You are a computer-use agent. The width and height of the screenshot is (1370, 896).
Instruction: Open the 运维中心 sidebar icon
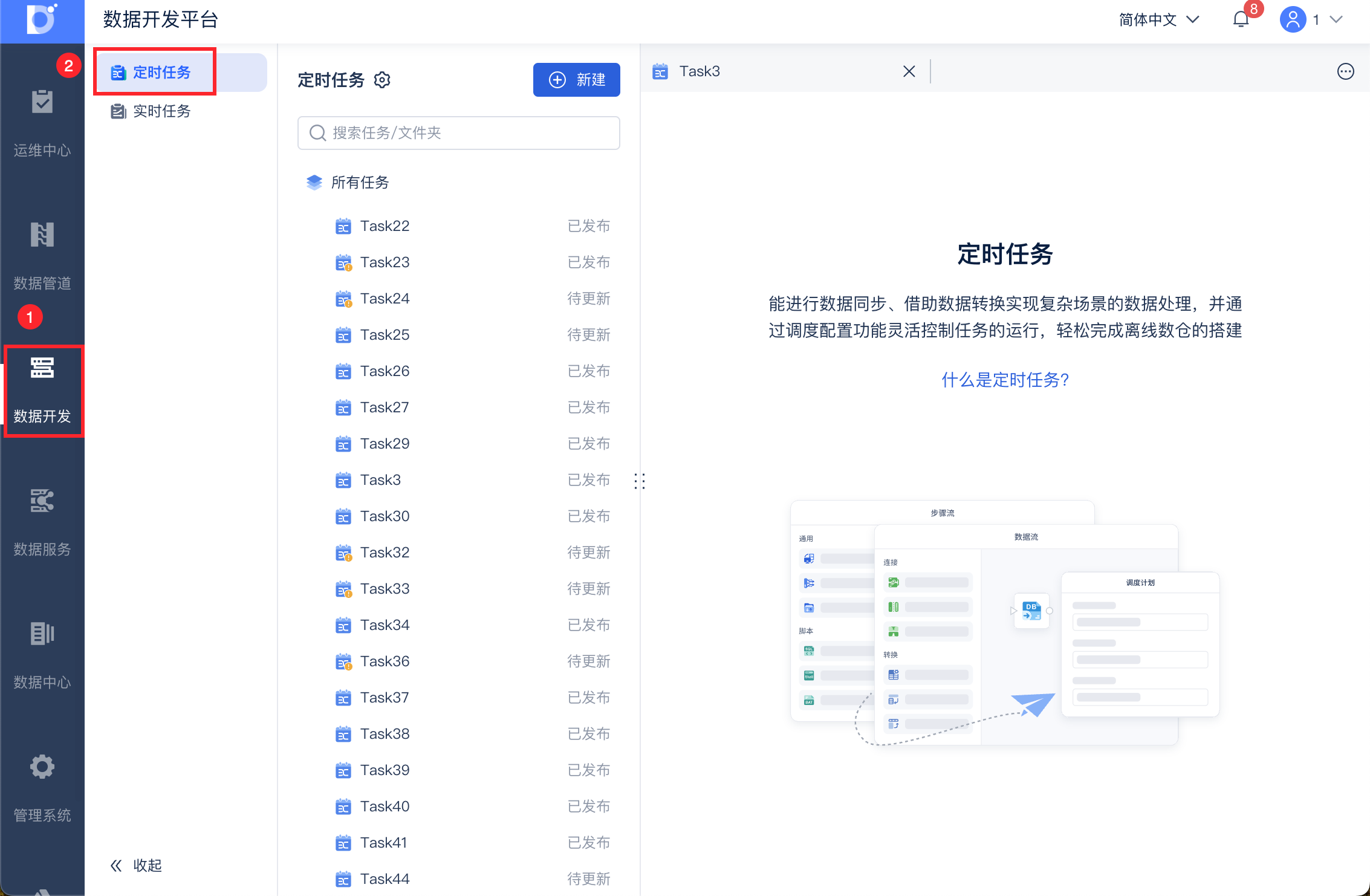point(42,103)
